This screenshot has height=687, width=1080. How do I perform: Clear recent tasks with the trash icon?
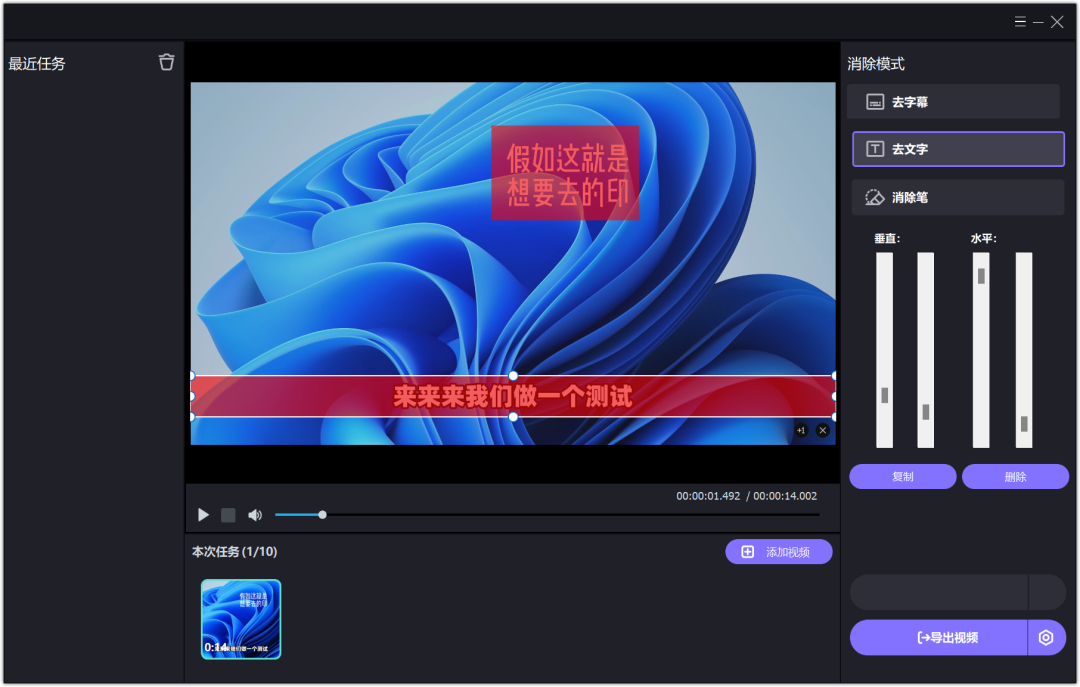point(167,63)
